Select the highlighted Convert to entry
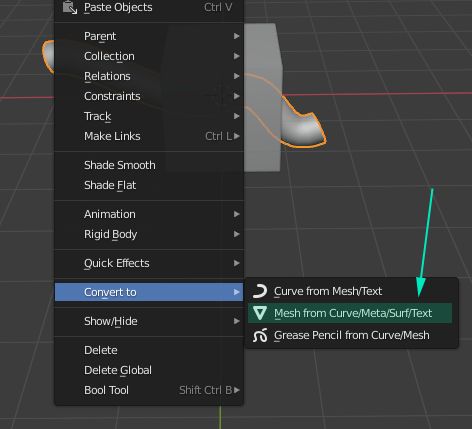This screenshot has width=472, height=429. point(149,292)
